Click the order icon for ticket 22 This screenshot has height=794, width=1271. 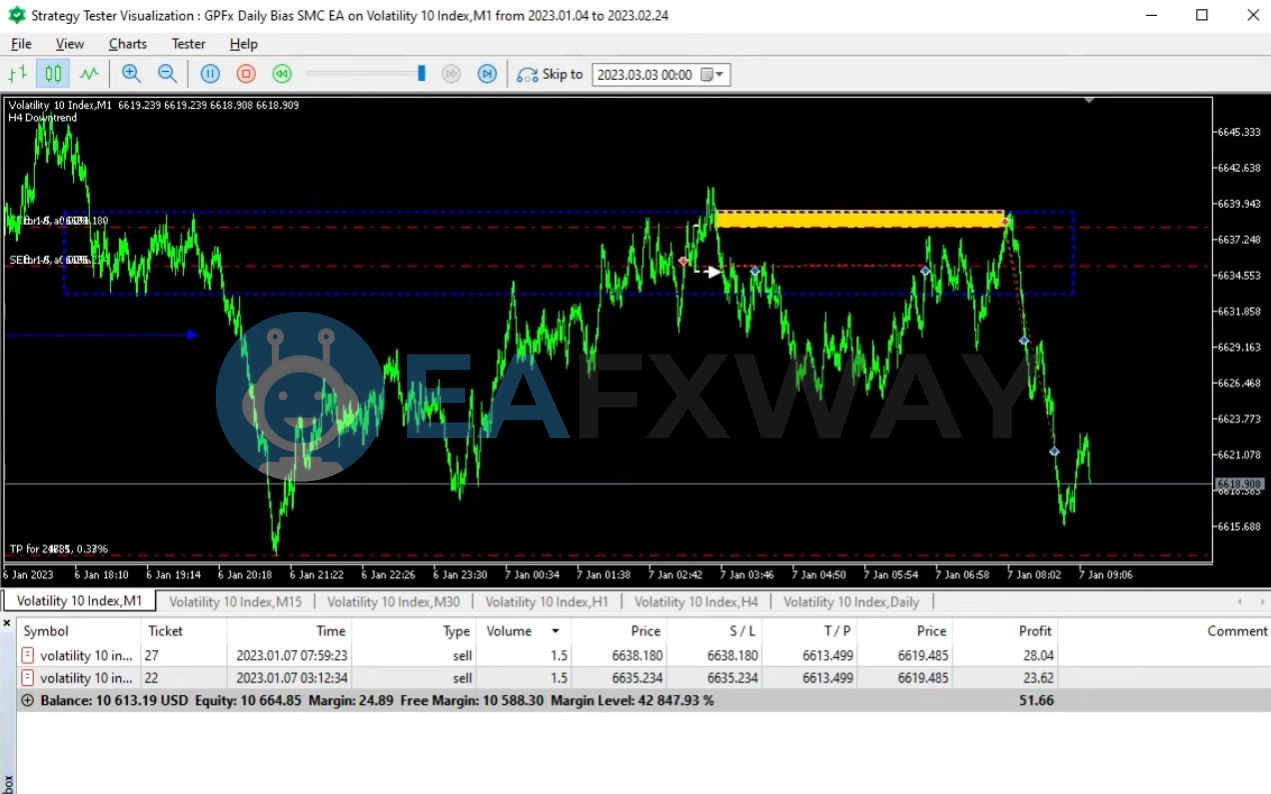[28, 678]
